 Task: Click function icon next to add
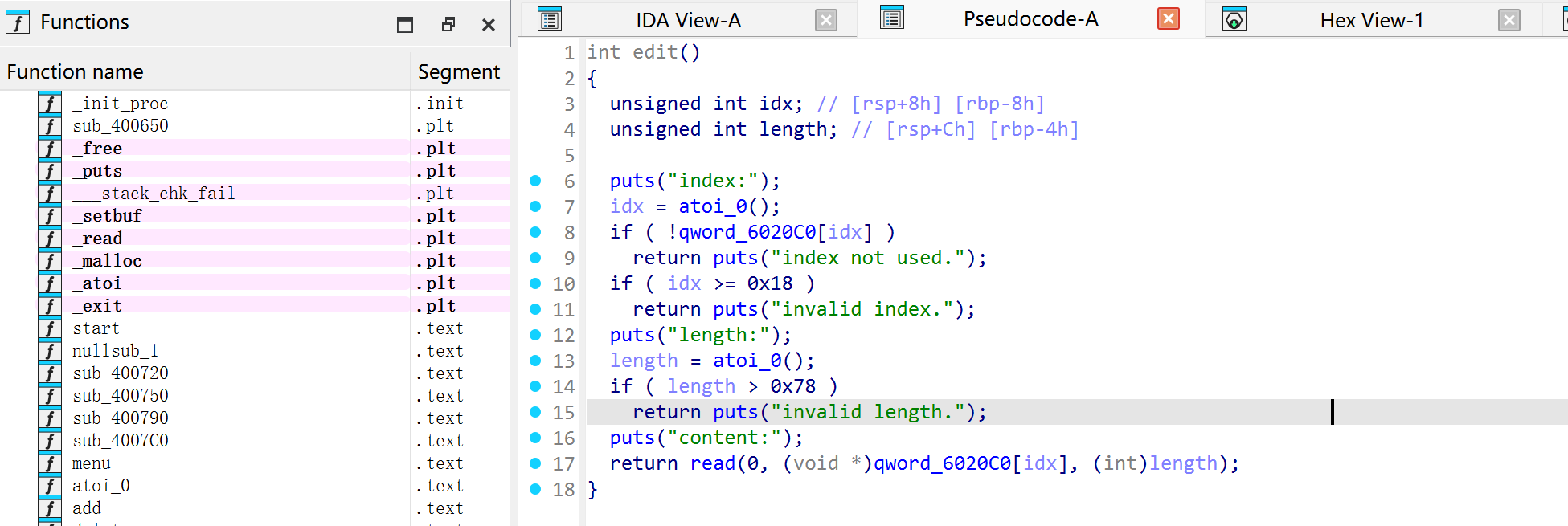(x=50, y=508)
